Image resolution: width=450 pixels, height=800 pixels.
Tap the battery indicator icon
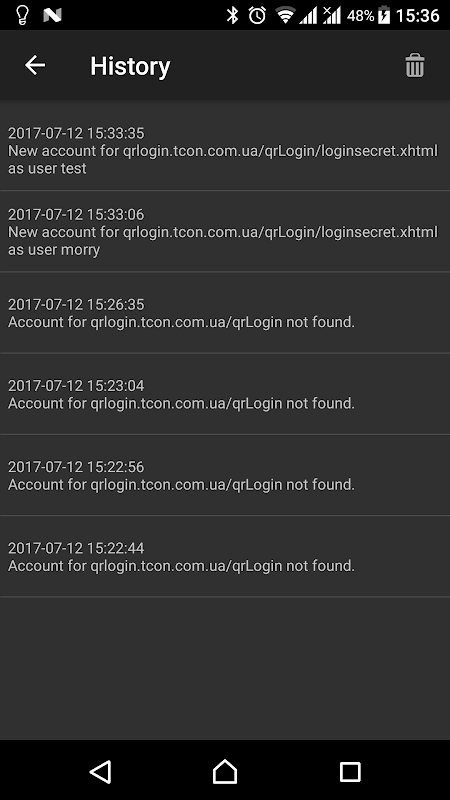384,15
